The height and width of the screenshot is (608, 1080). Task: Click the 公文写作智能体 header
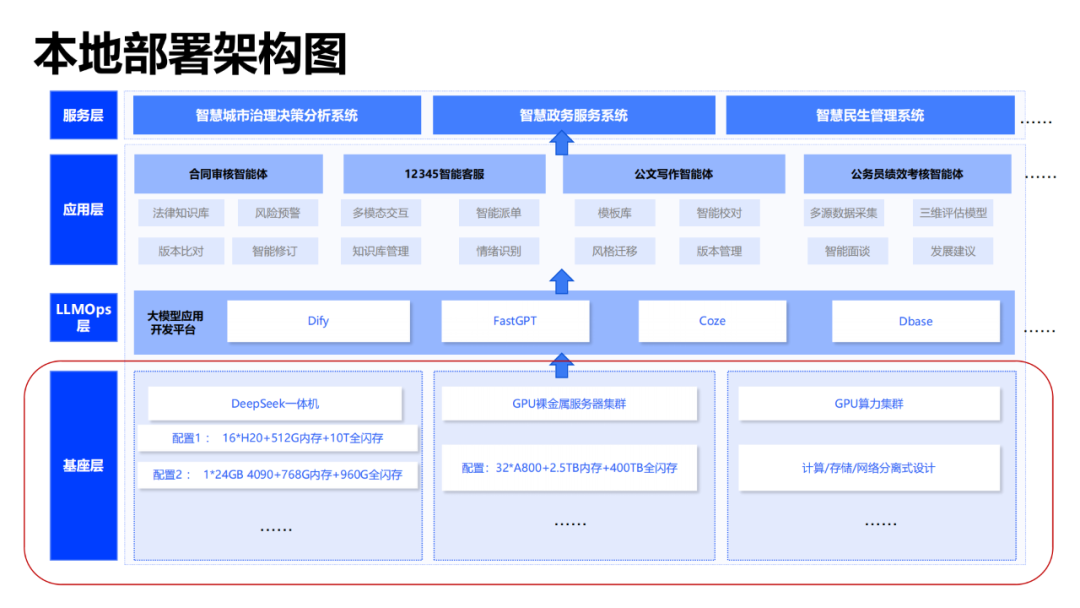[x=674, y=174]
